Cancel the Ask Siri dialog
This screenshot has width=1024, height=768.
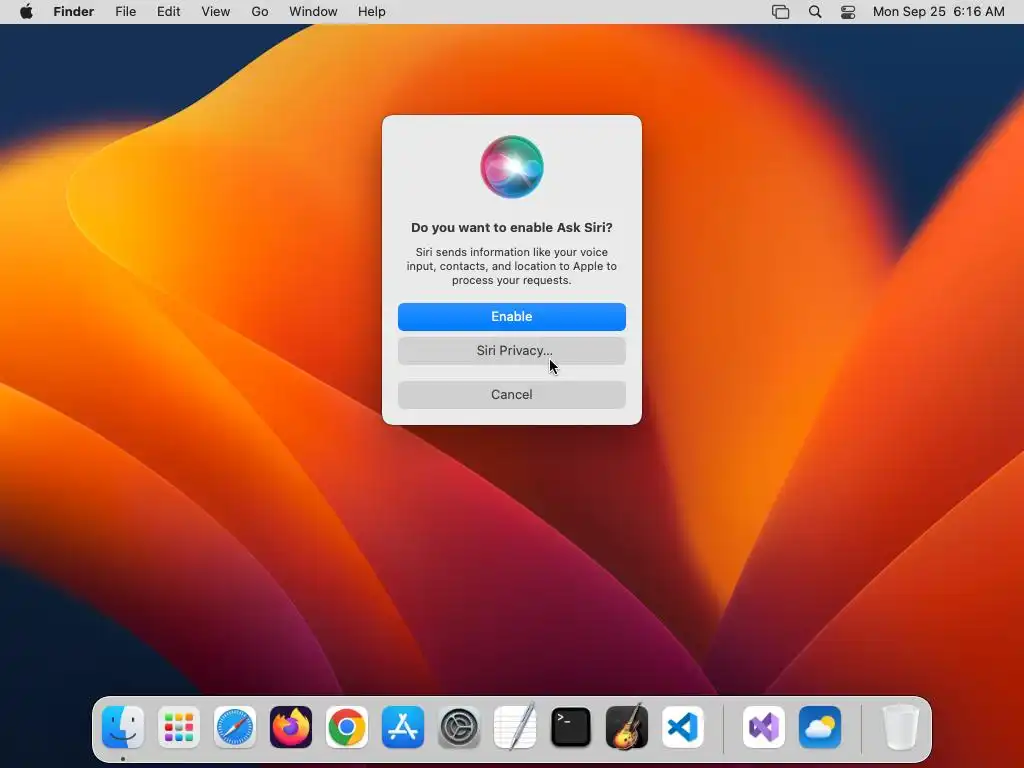point(511,394)
